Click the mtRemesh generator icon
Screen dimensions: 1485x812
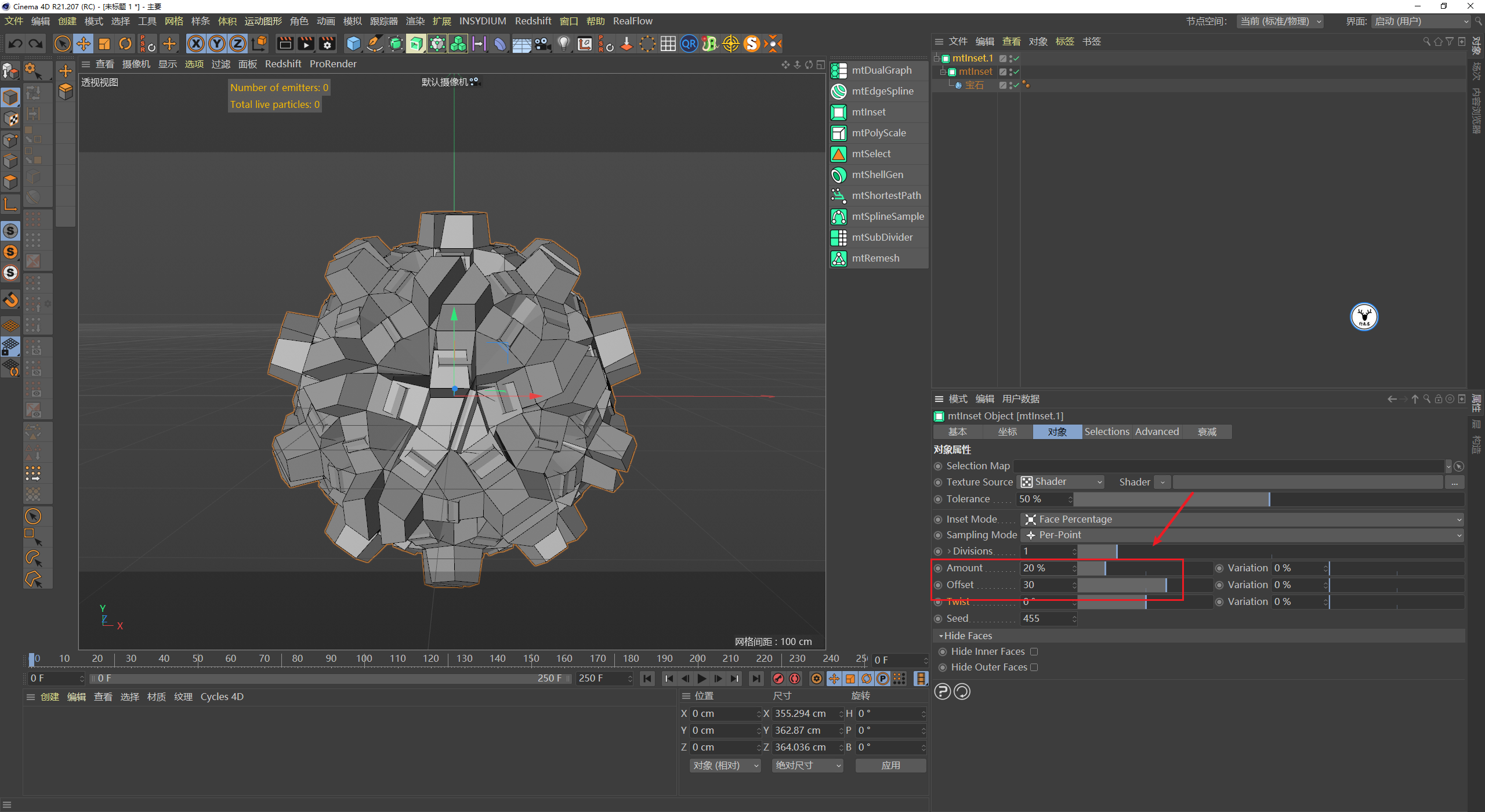tap(839, 258)
